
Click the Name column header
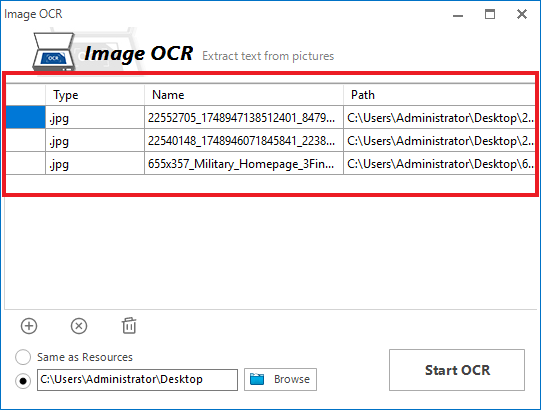tap(244, 95)
